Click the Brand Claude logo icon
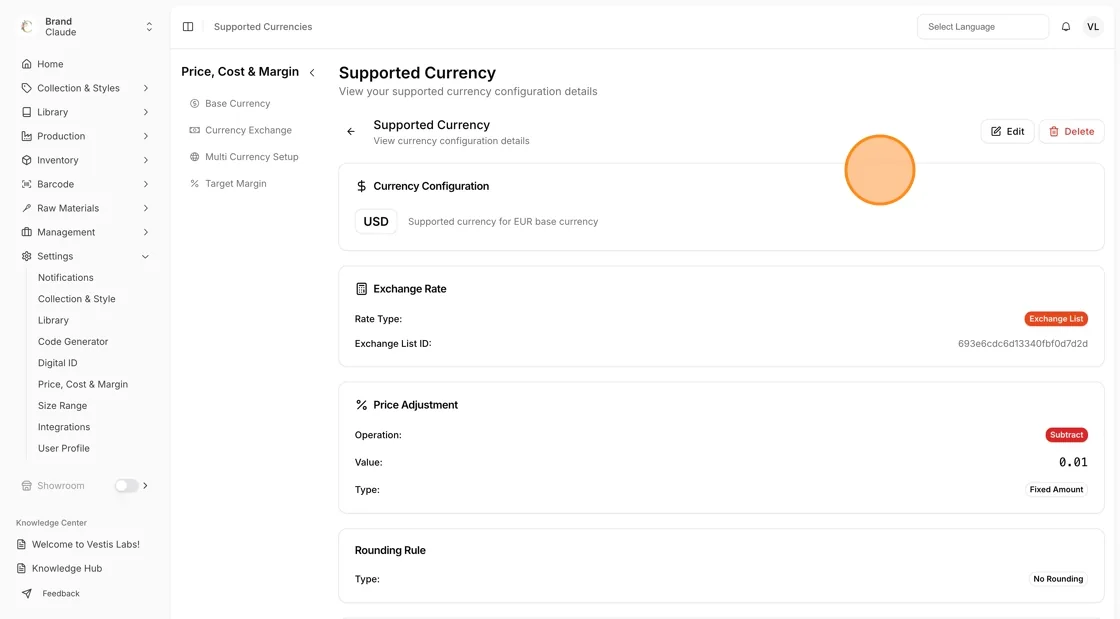 click(27, 26)
